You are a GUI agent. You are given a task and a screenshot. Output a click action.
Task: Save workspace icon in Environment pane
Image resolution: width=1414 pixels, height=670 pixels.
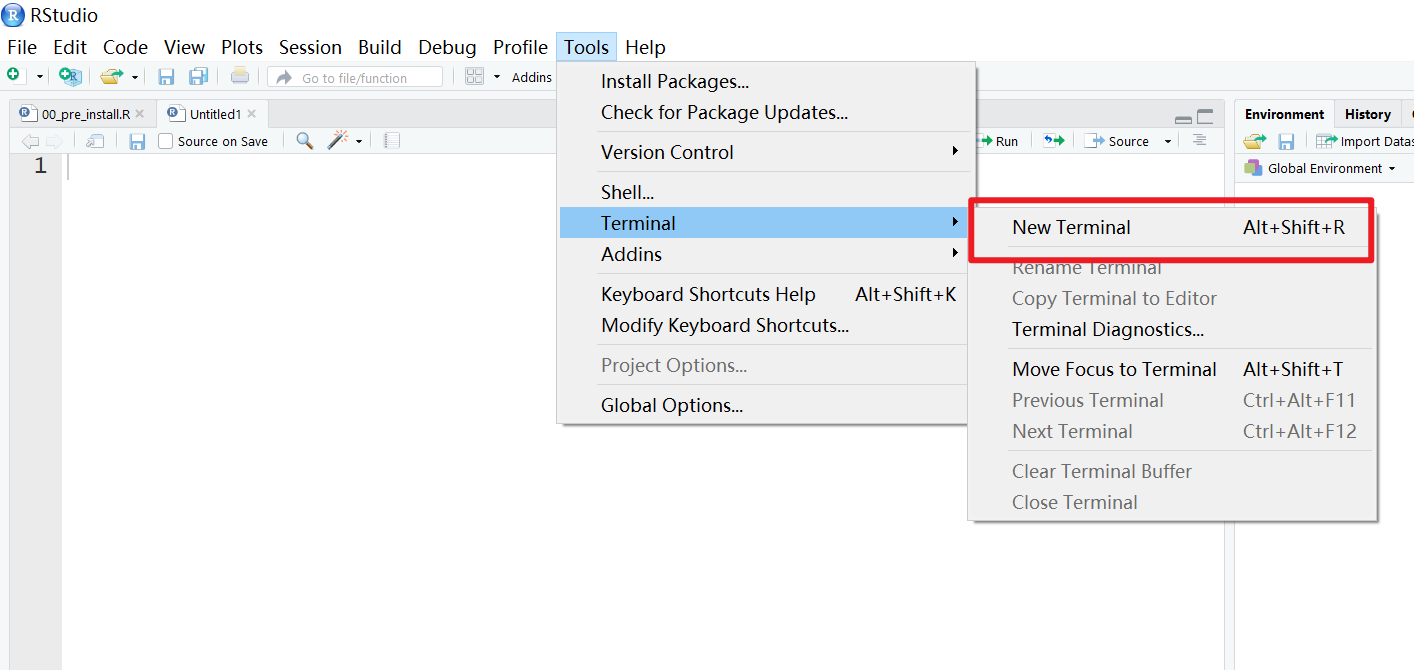[x=1287, y=141]
